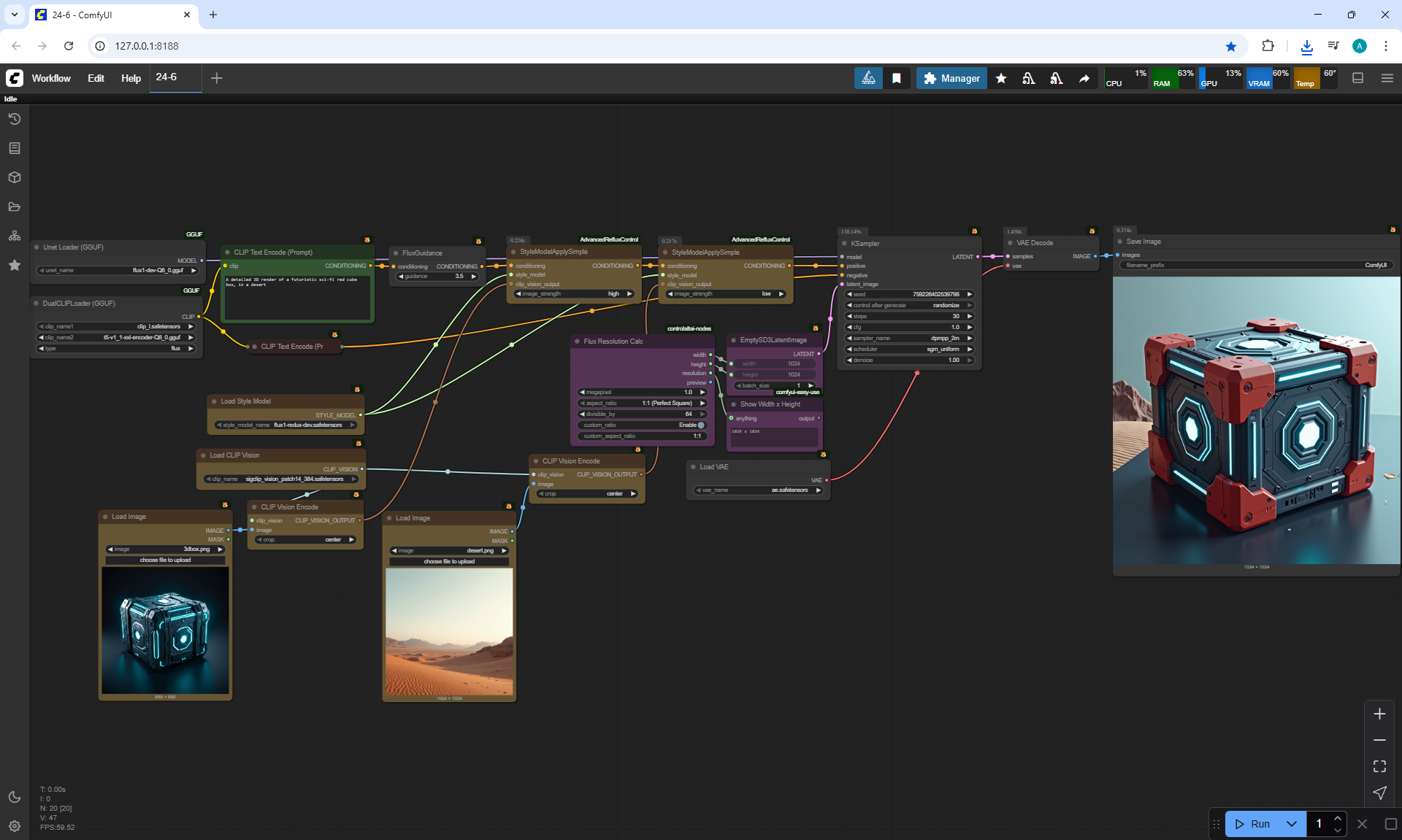Open the Run button dropdown arrow

[1292, 824]
